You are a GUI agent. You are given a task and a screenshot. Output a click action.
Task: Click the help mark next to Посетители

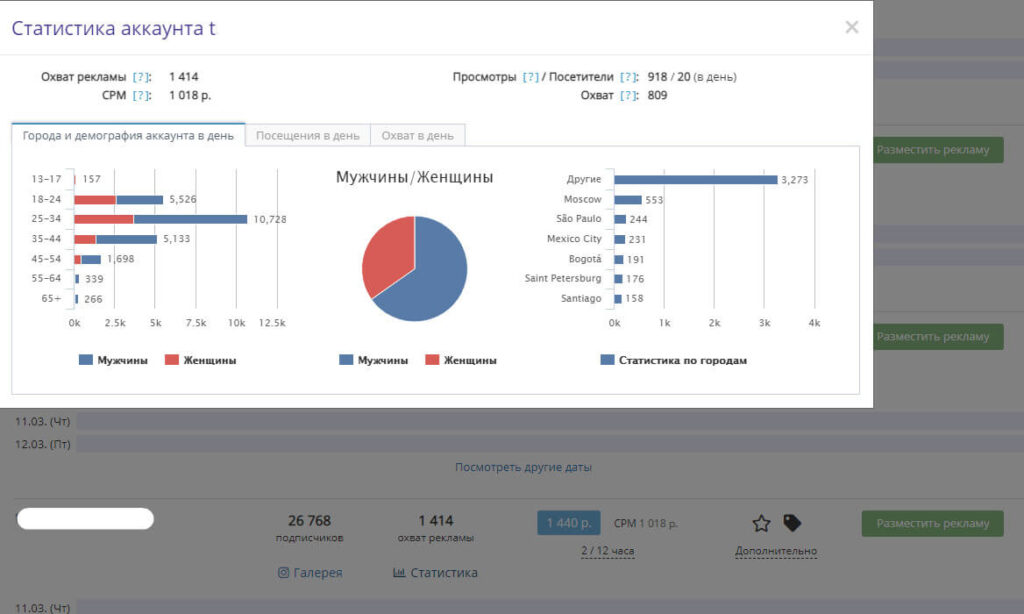pyautogui.click(x=628, y=77)
